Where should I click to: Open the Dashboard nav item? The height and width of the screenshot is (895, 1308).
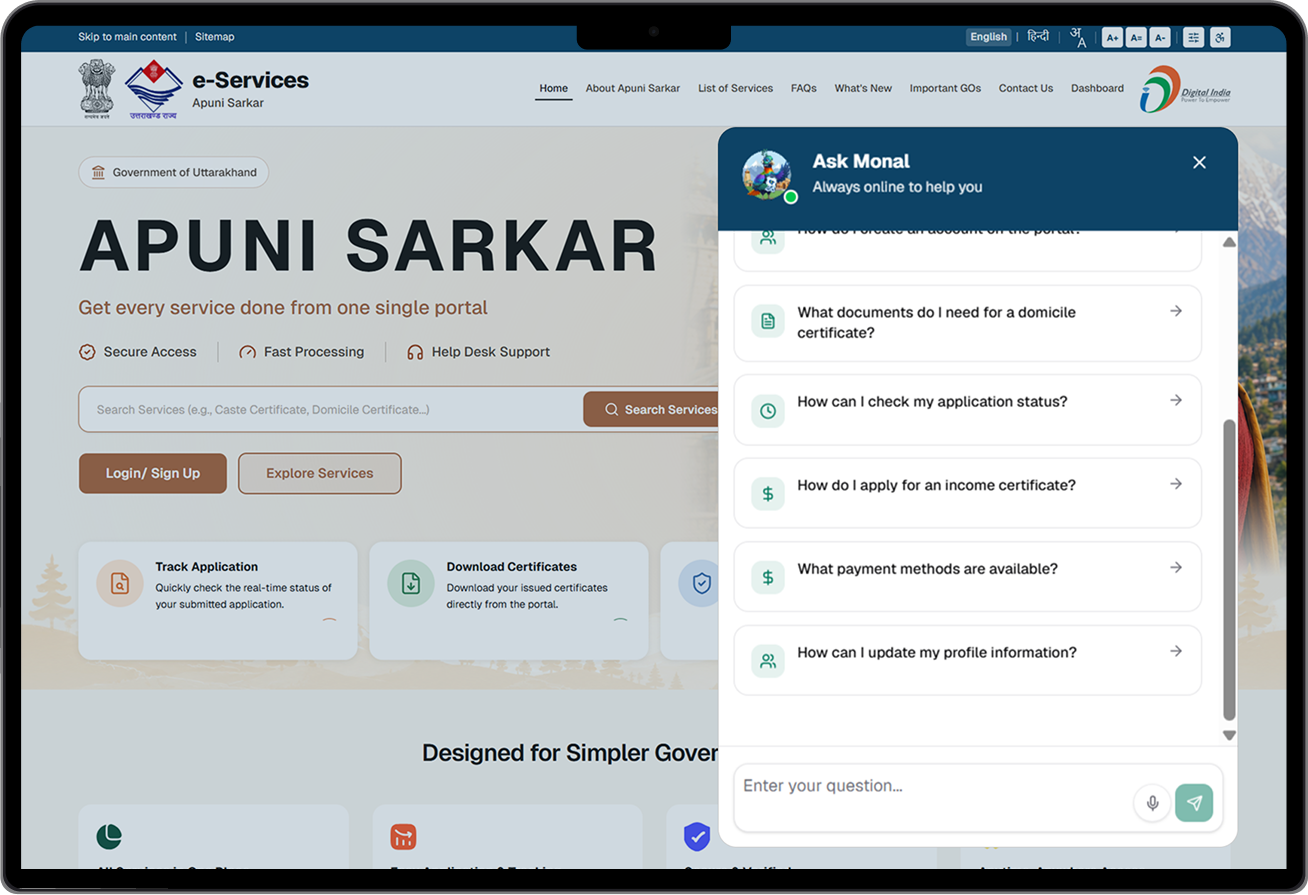1098,88
